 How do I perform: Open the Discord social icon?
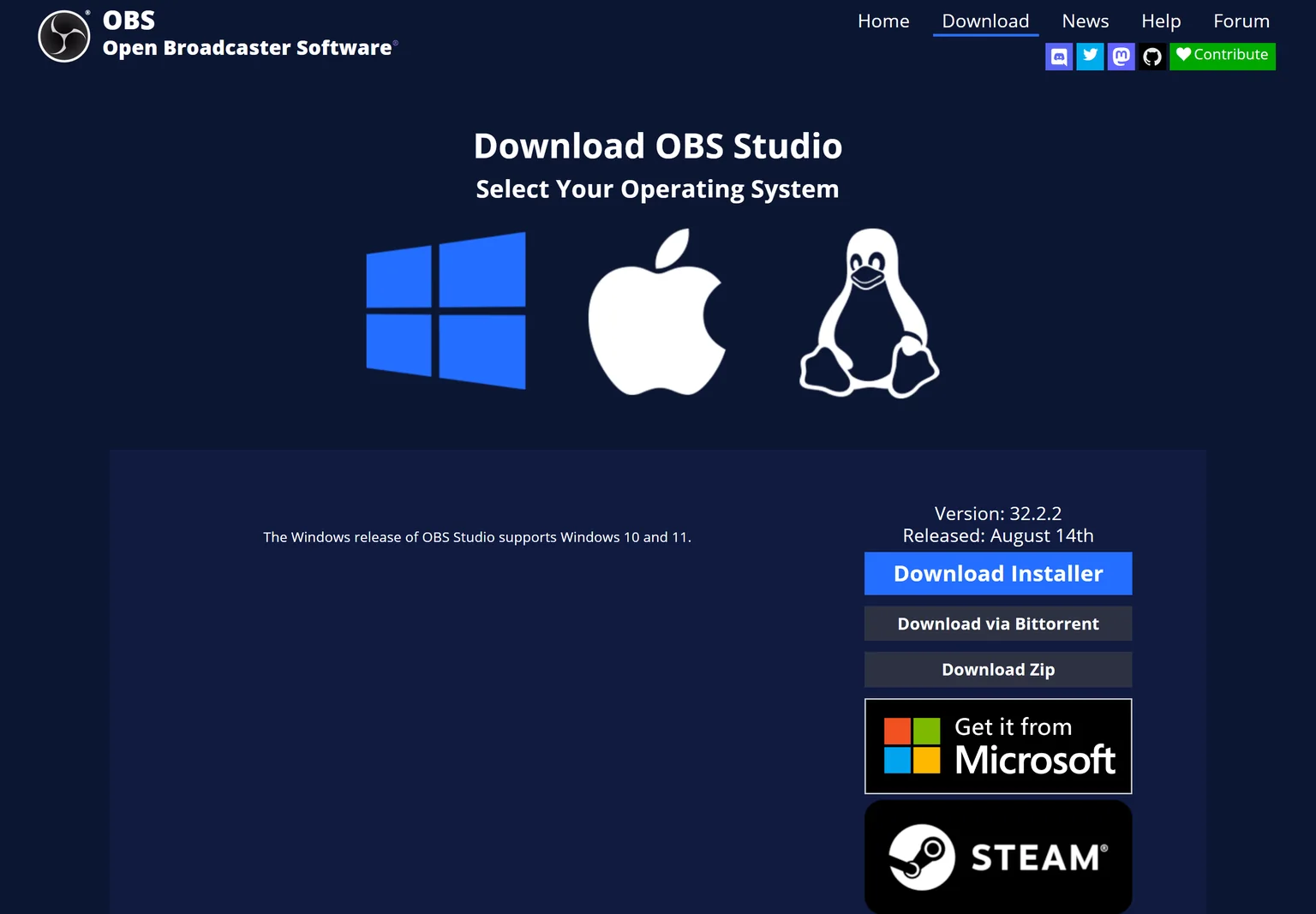[1059, 57]
